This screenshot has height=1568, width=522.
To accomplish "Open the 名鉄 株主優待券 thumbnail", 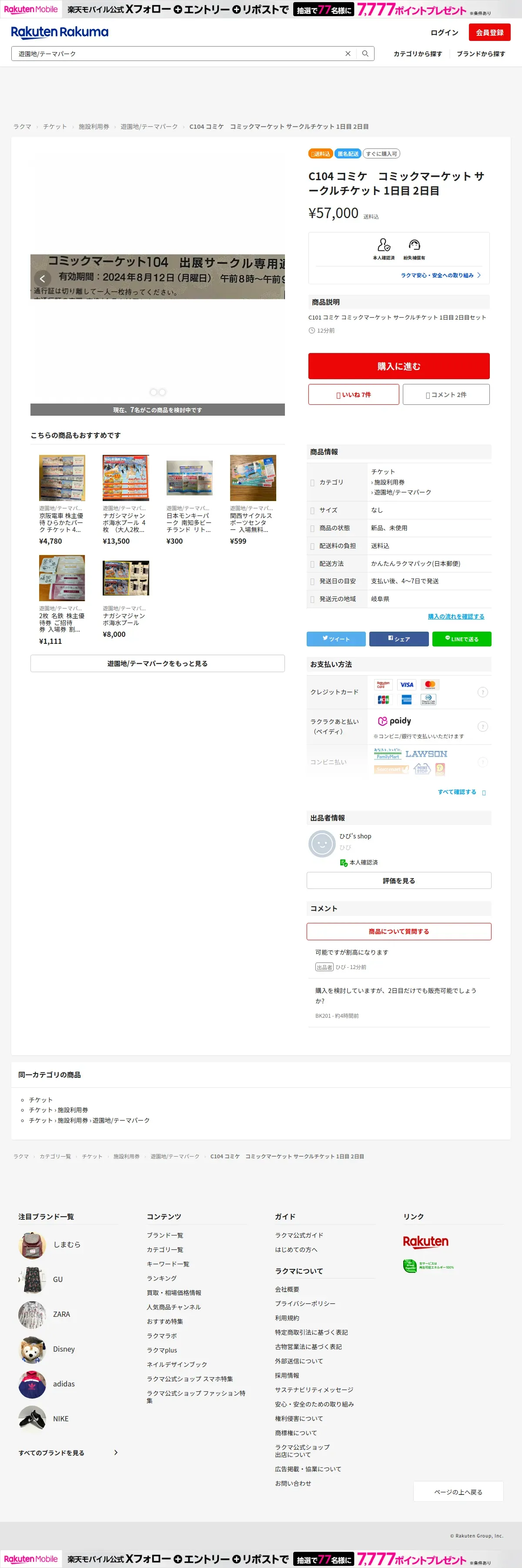I will click(x=62, y=578).
